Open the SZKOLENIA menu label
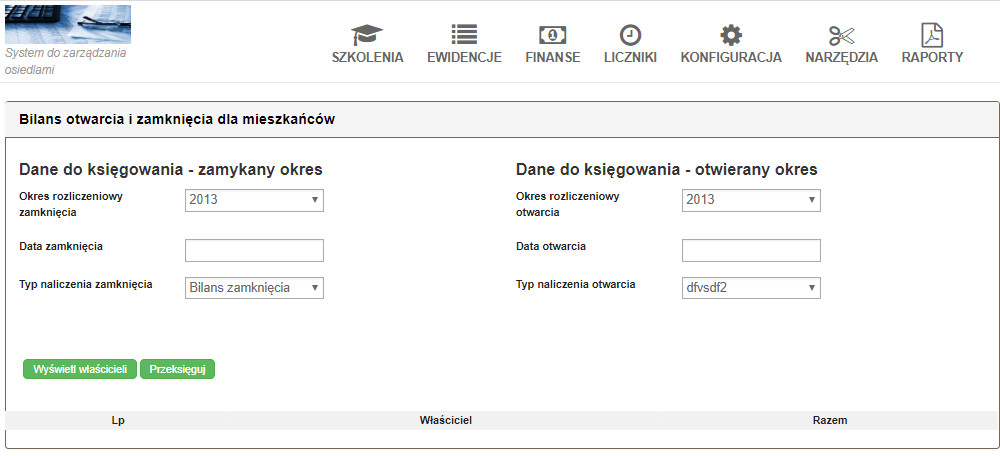 [x=367, y=57]
